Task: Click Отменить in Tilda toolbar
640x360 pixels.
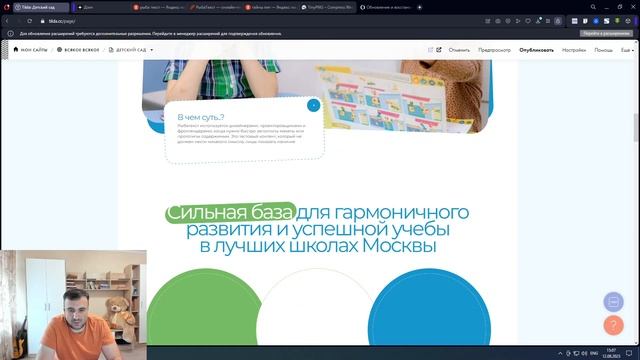Action: 459,50
